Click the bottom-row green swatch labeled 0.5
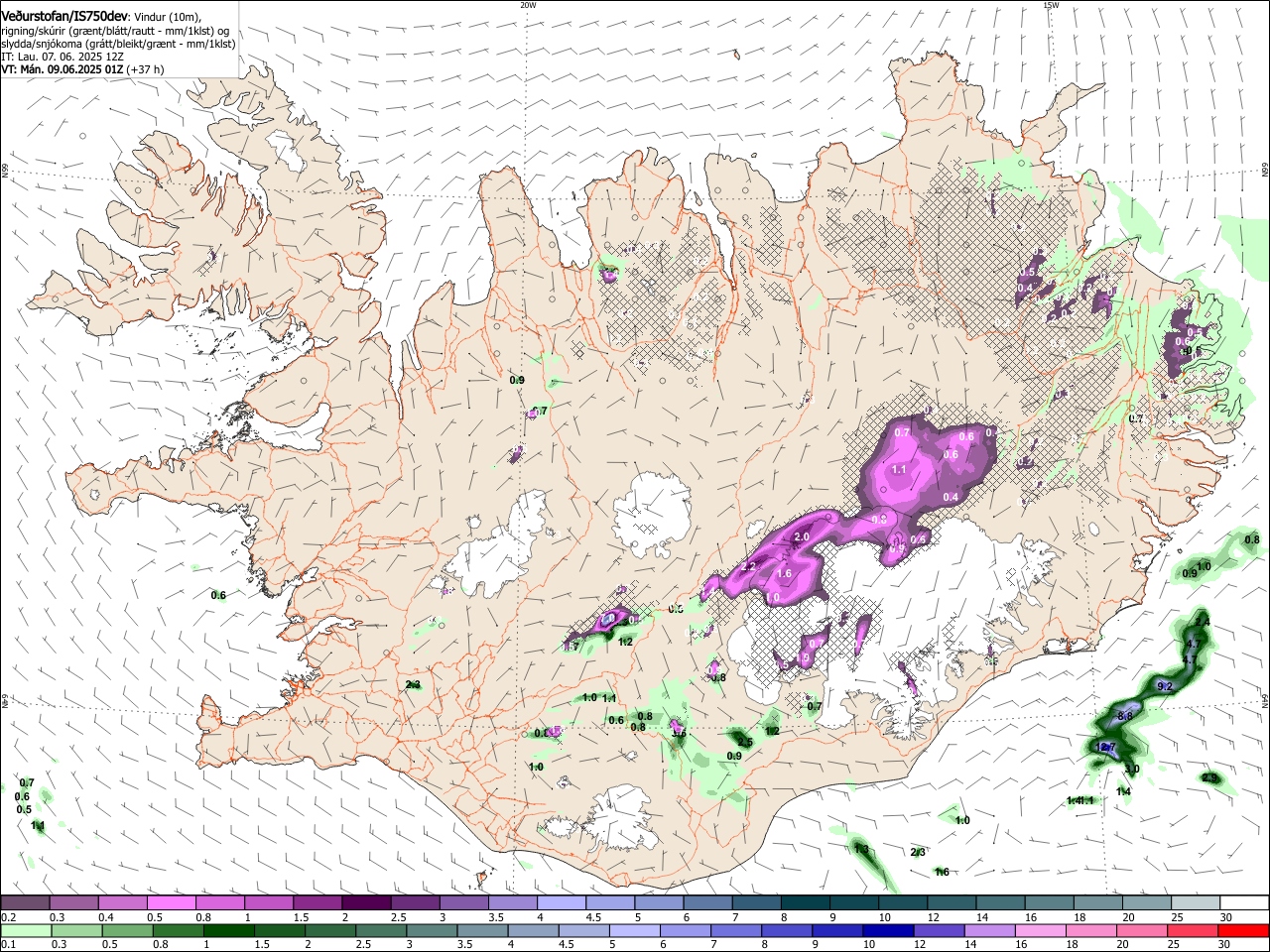1270x952 pixels. coord(128,930)
